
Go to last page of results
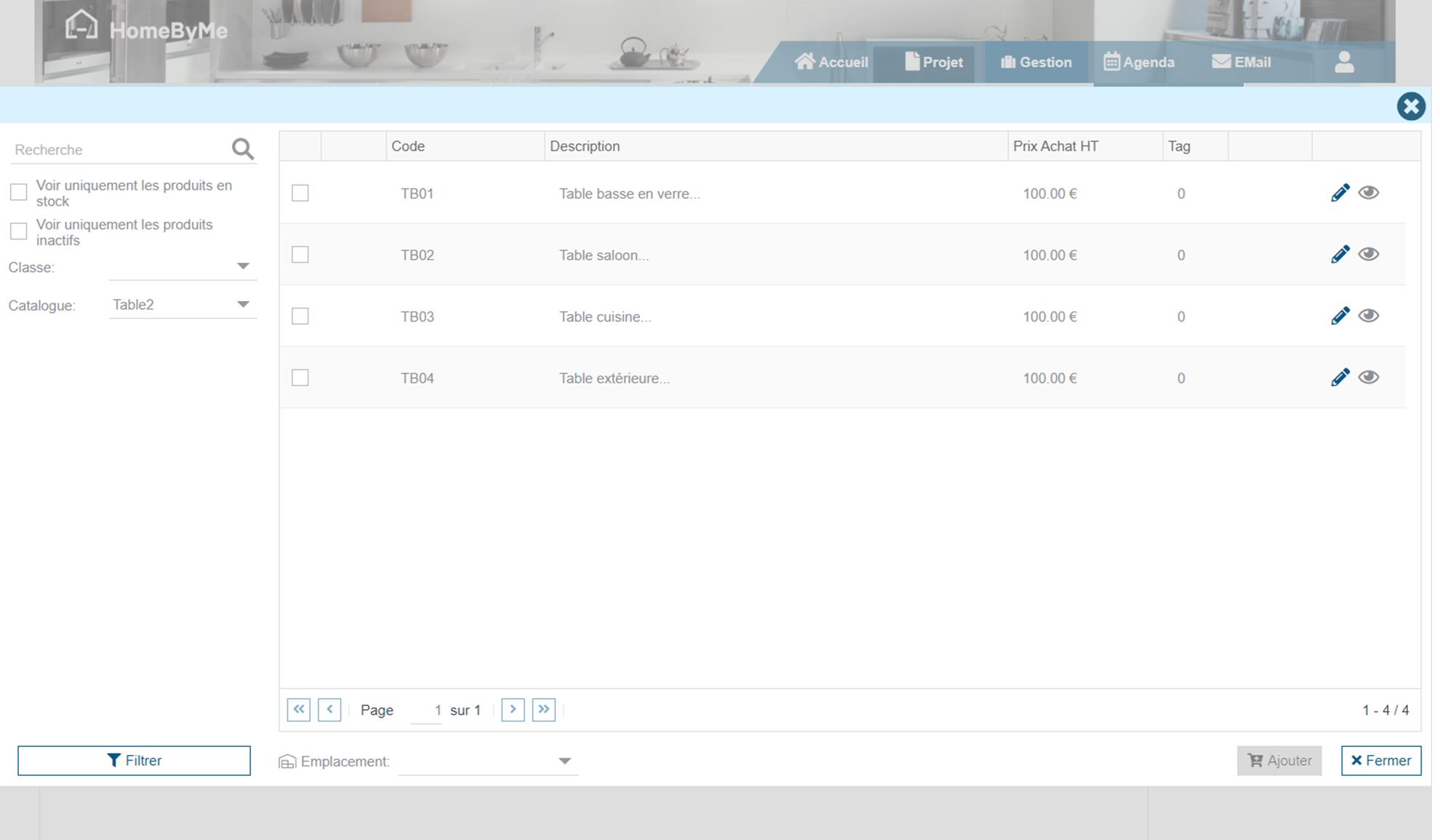click(x=543, y=709)
